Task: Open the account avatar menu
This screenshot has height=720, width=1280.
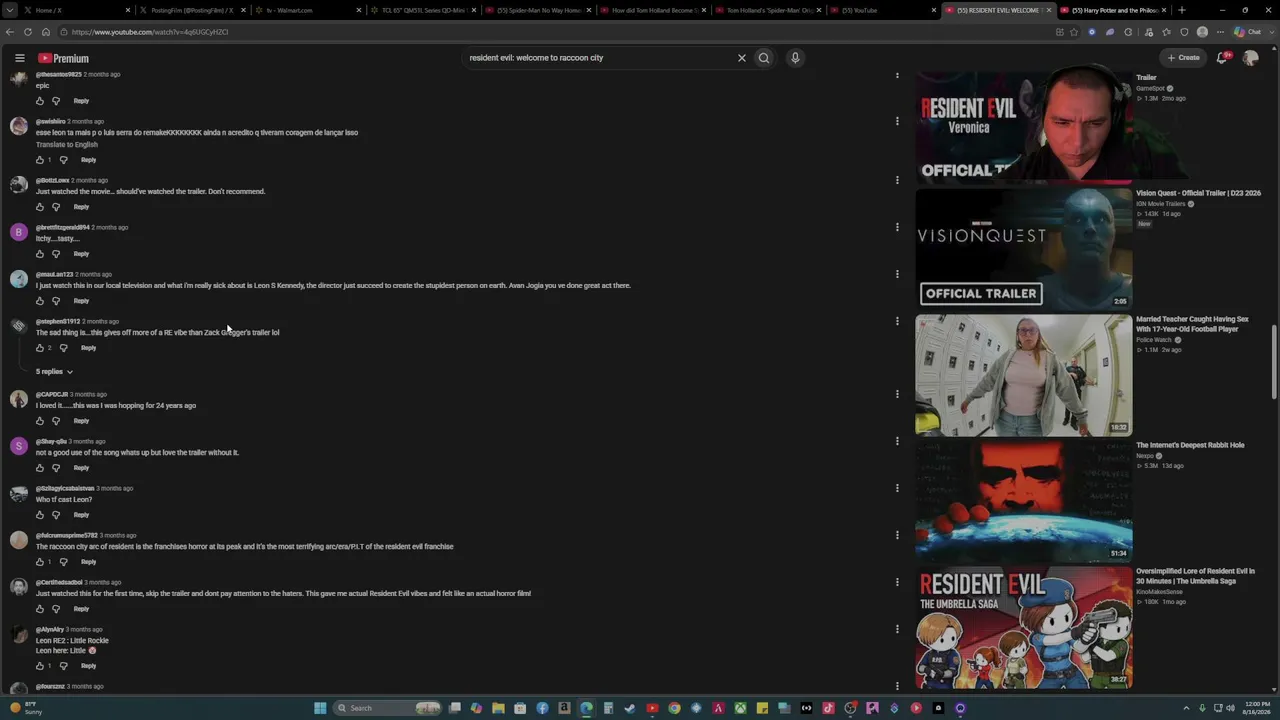Action: pos(1250,58)
